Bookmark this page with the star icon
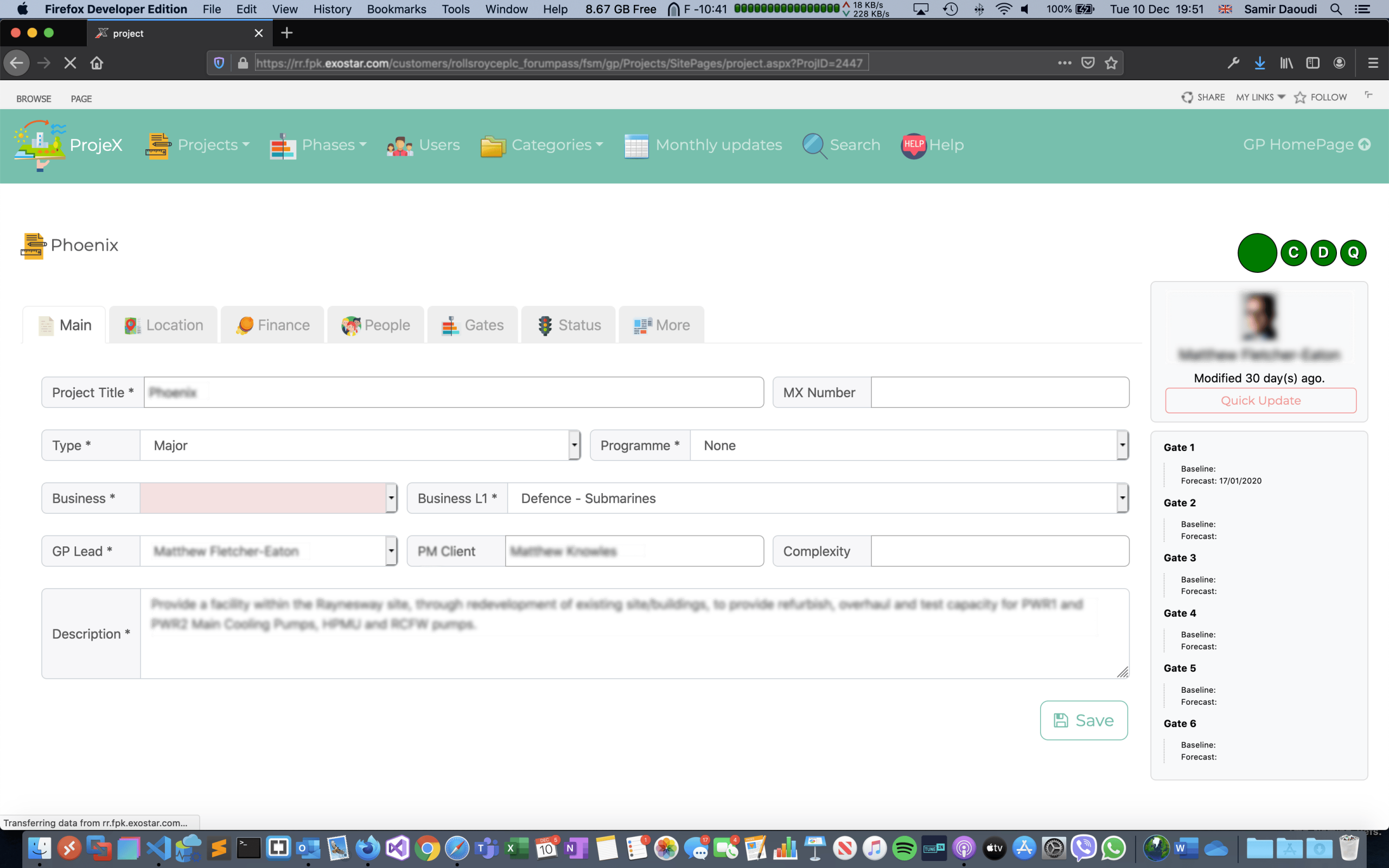Screen dimensions: 1389x868 click(1111, 63)
